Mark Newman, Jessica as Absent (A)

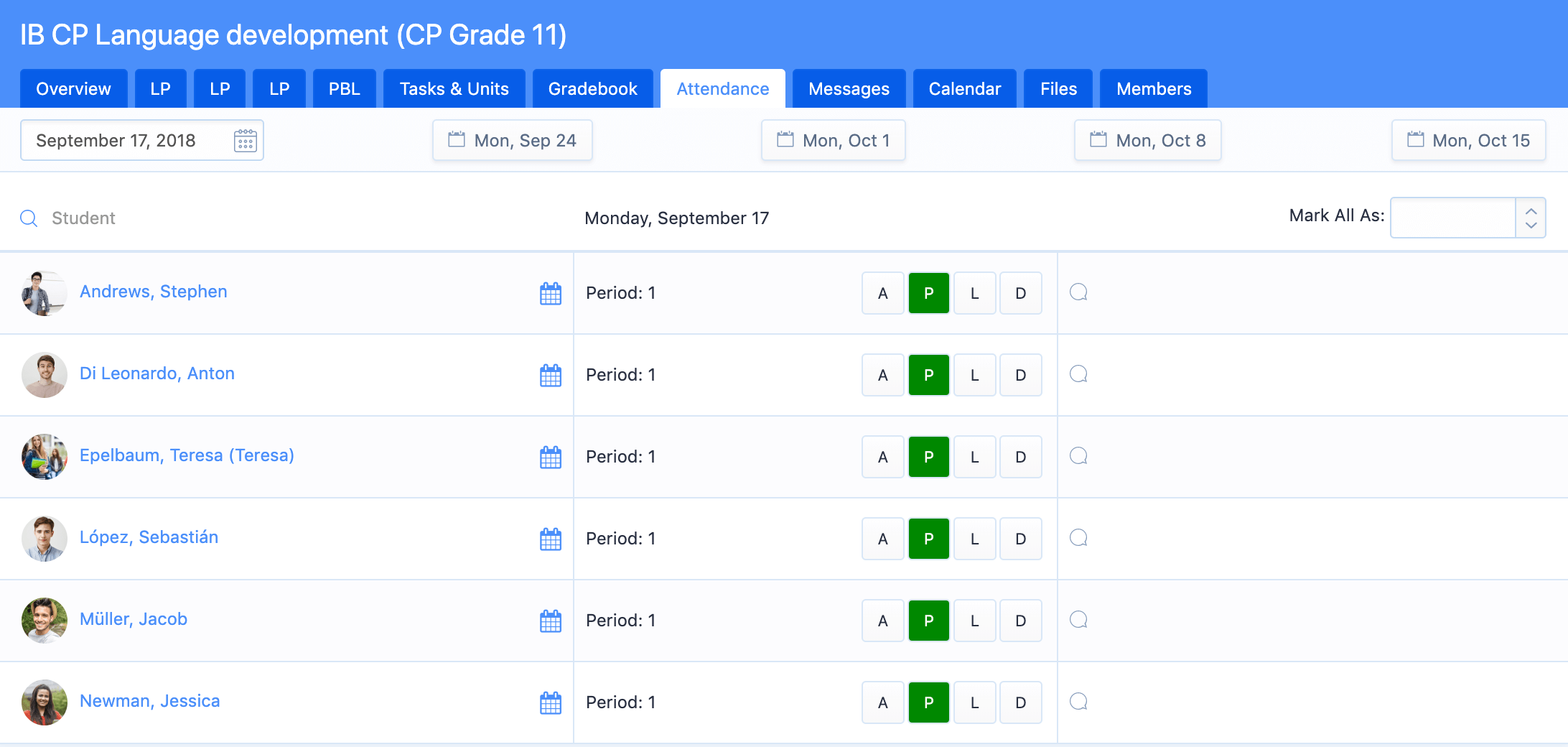883,702
